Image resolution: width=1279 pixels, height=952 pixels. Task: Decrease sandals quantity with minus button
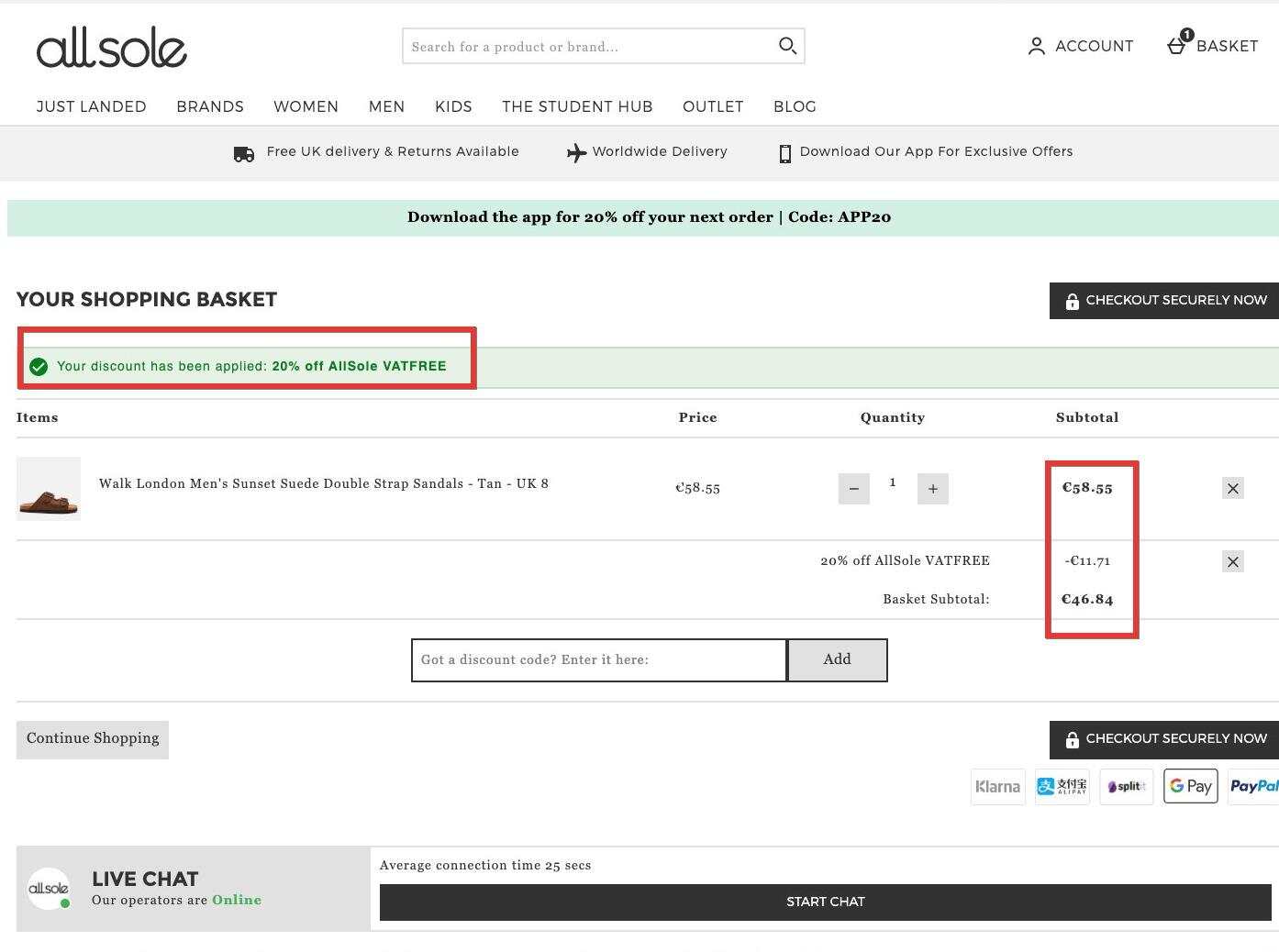coord(854,489)
